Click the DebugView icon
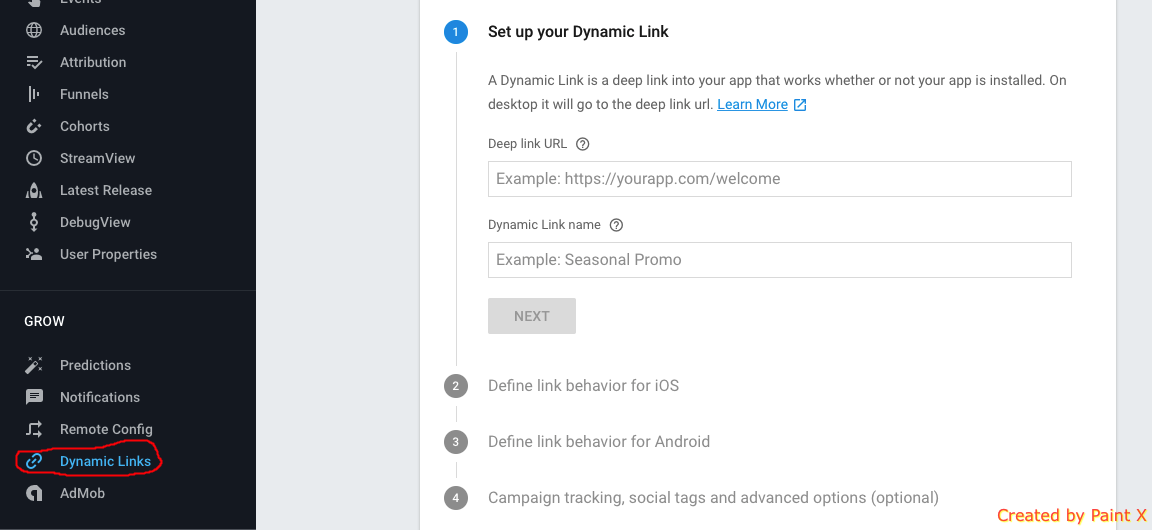The height and width of the screenshot is (530, 1152). coord(34,222)
